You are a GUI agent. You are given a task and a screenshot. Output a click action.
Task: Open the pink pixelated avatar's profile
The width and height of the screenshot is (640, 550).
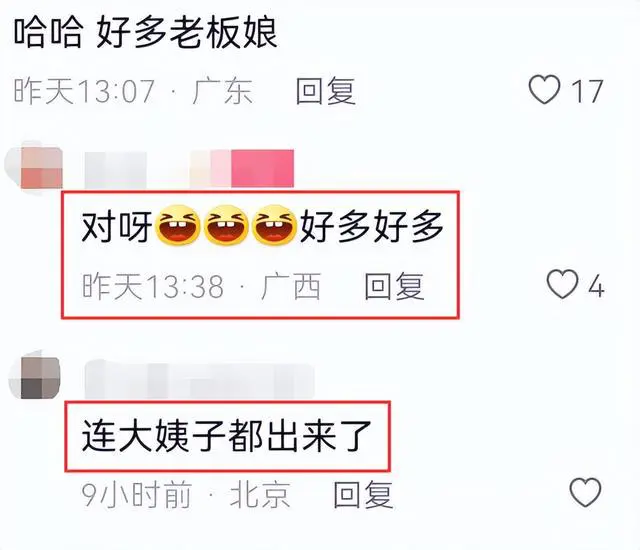pos(38,168)
